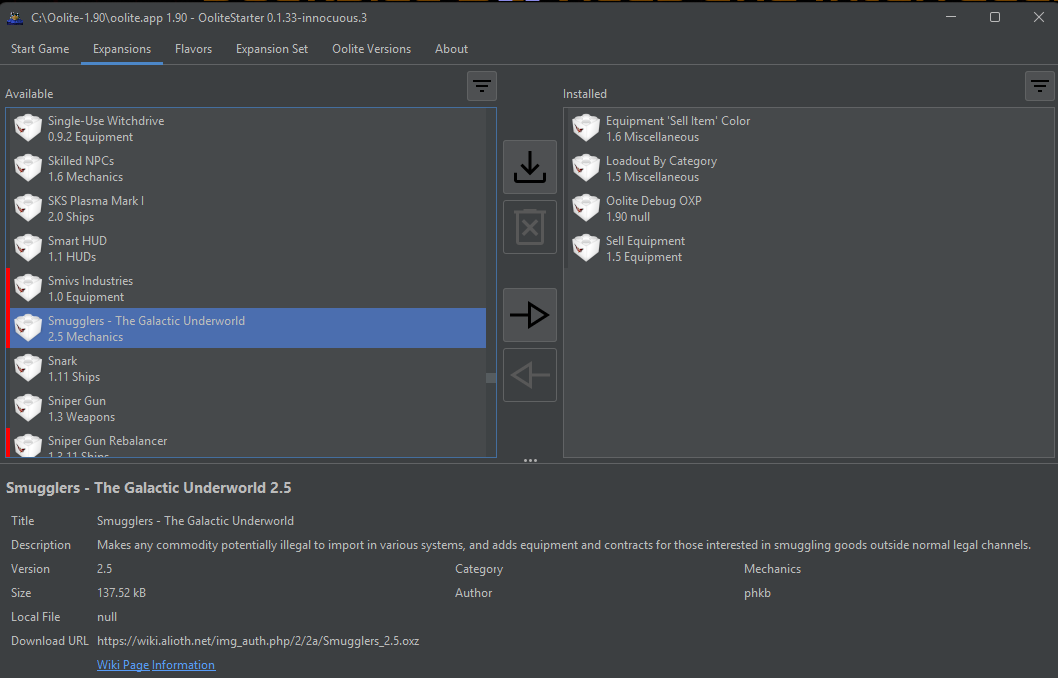
Task: Close the OoliteStarter window
Action: click(x=1038, y=17)
